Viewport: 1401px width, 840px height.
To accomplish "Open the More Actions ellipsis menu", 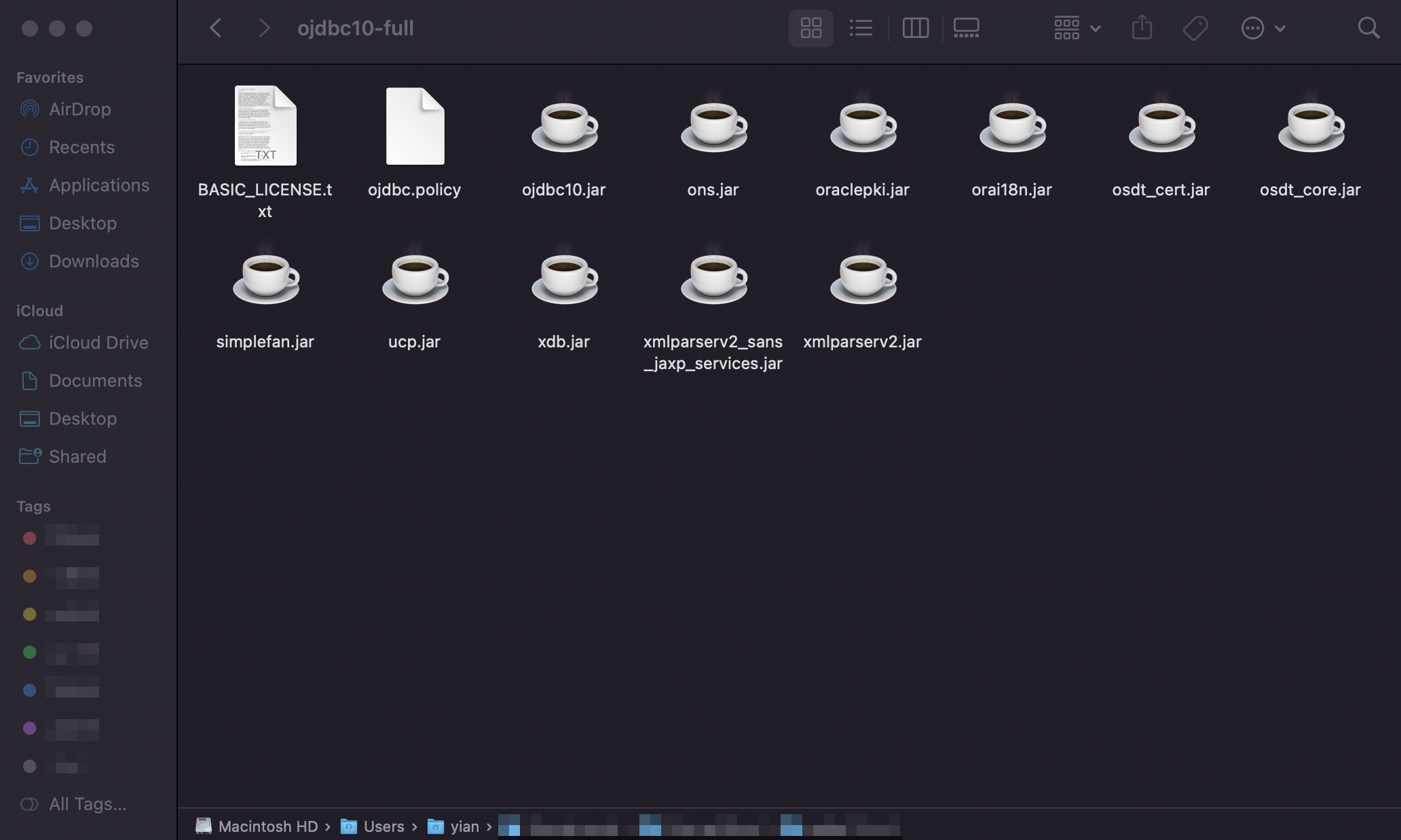I will pyautogui.click(x=1263, y=28).
